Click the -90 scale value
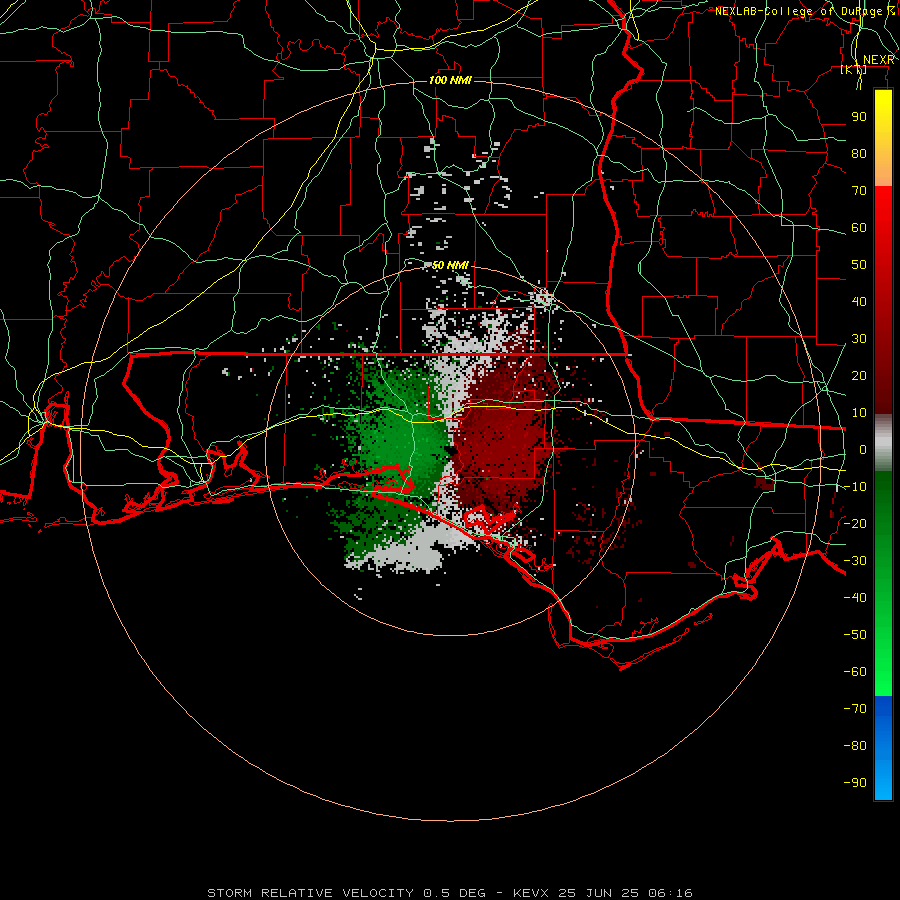 (x=855, y=782)
